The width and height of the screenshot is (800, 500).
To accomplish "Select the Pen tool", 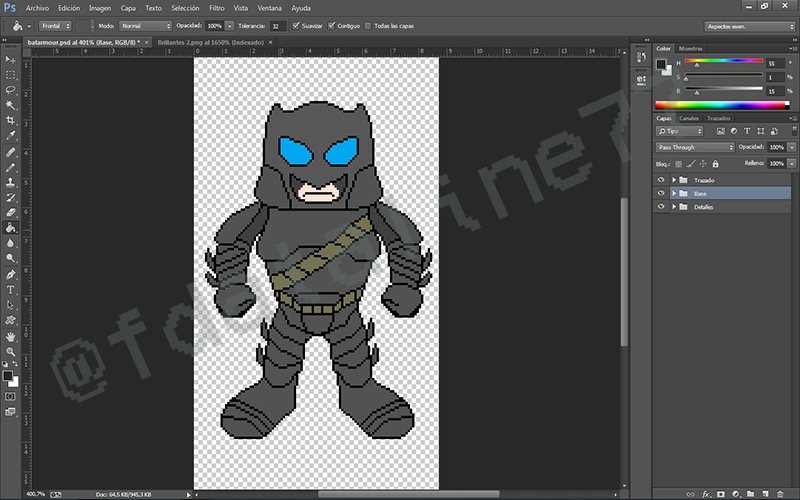I will coord(10,274).
